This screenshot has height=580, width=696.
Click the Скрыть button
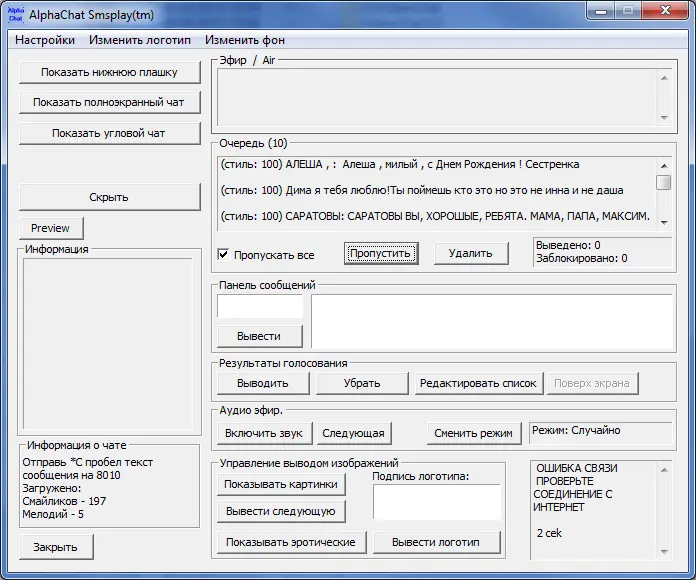tap(109, 197)
